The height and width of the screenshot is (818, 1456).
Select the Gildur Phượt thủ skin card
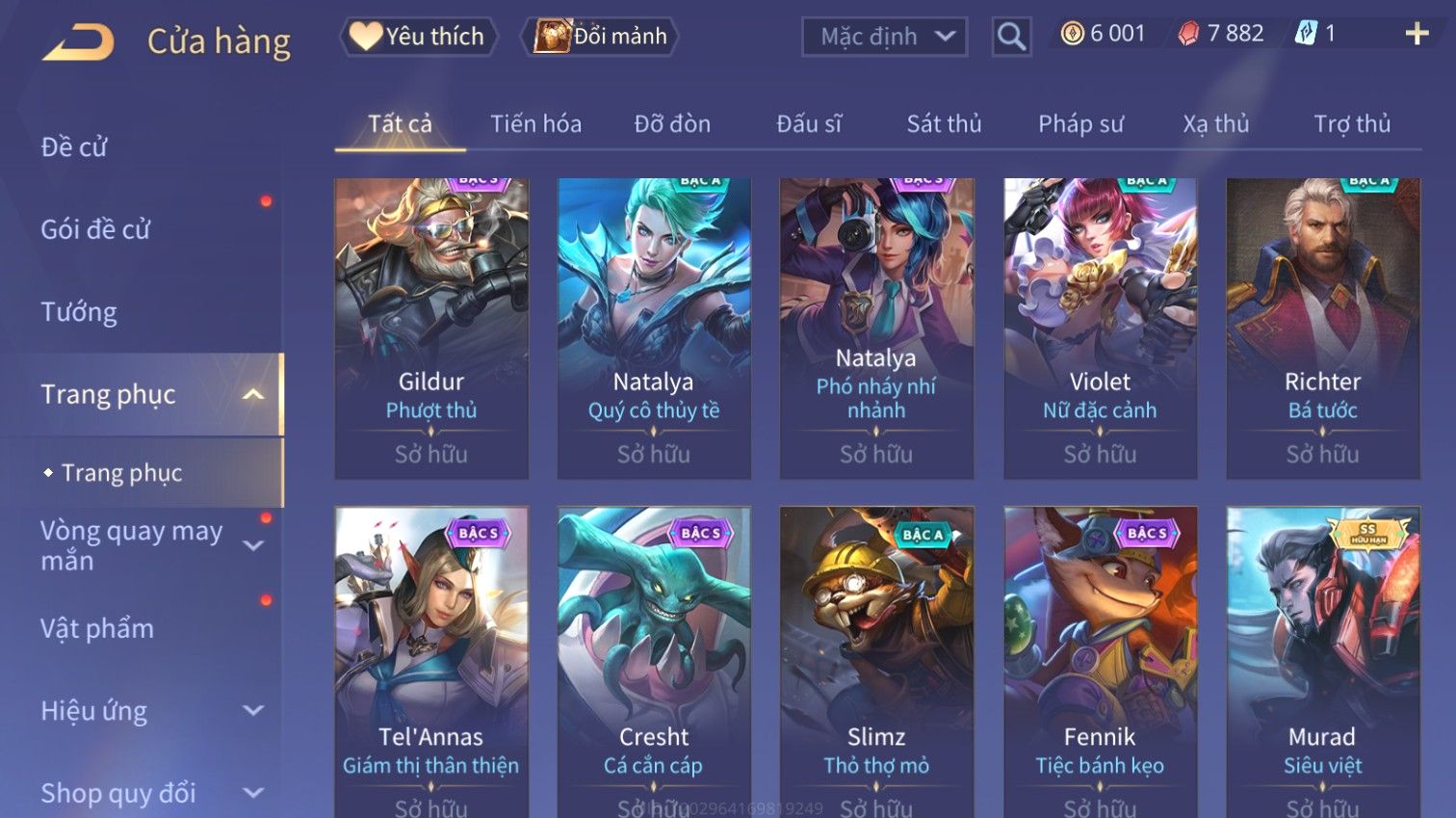point(431,328)
